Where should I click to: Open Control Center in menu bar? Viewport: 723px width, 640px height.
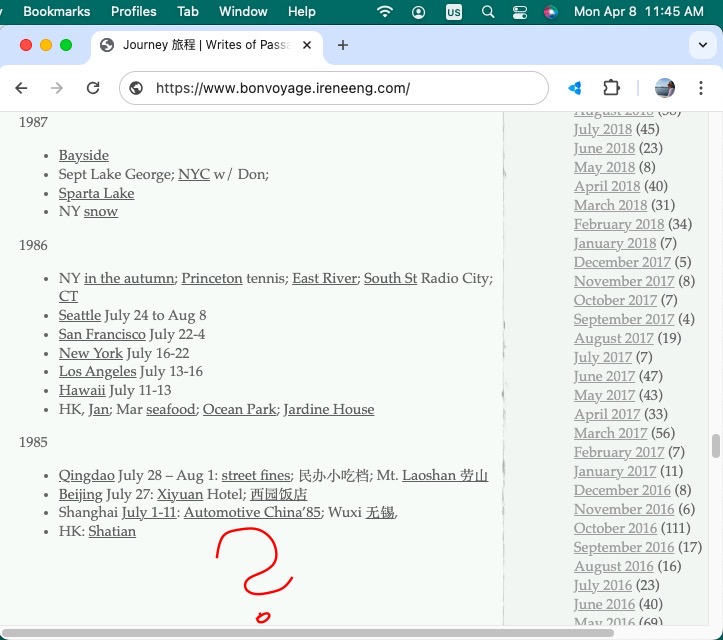click(x=519, y=12)
